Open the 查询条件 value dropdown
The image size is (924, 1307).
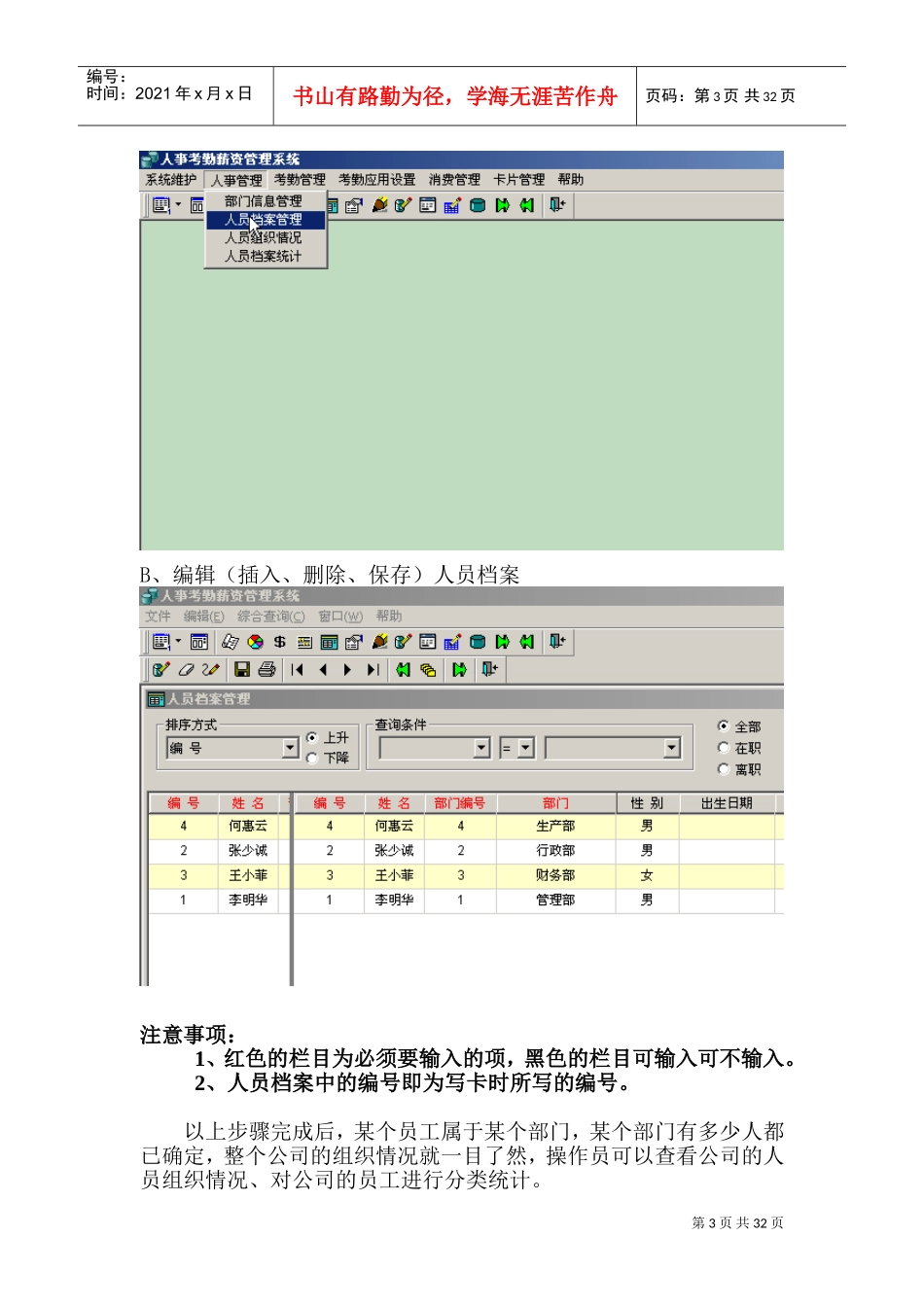pyautogui.click(x=672, y=748)
